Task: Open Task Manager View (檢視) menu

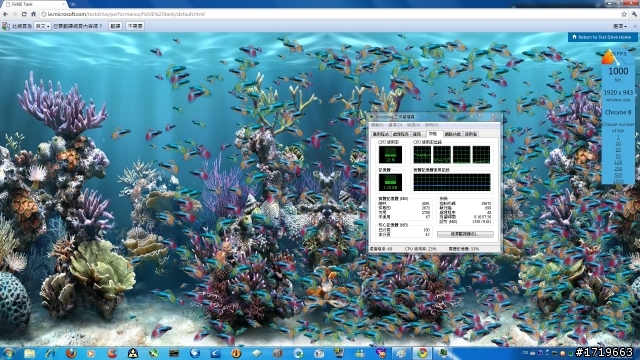Action: [x=413, y=125]
